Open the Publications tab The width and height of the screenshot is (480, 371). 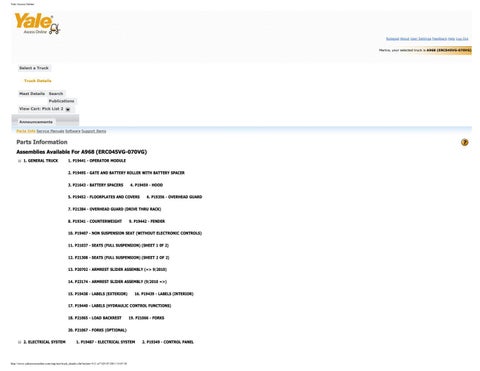(x=62, y=101)
